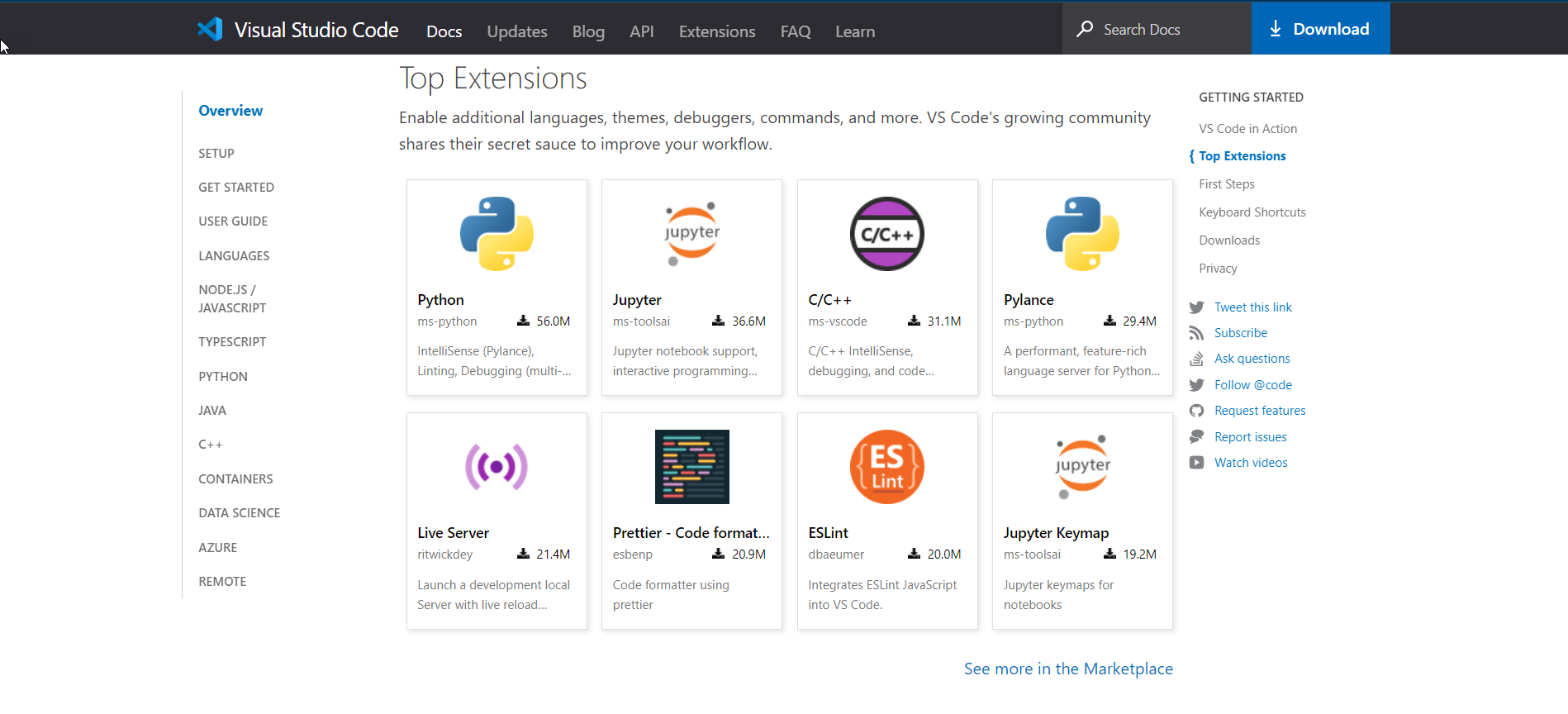Open the Live Server extension logo
Screen dimensions: 1568x714
point(497,467)
